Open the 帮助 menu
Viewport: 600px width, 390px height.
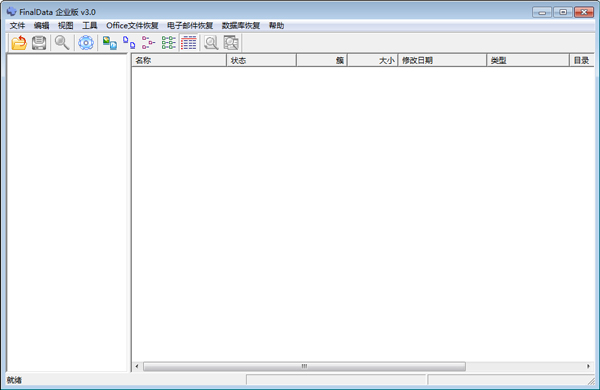(x=276, y=26)
